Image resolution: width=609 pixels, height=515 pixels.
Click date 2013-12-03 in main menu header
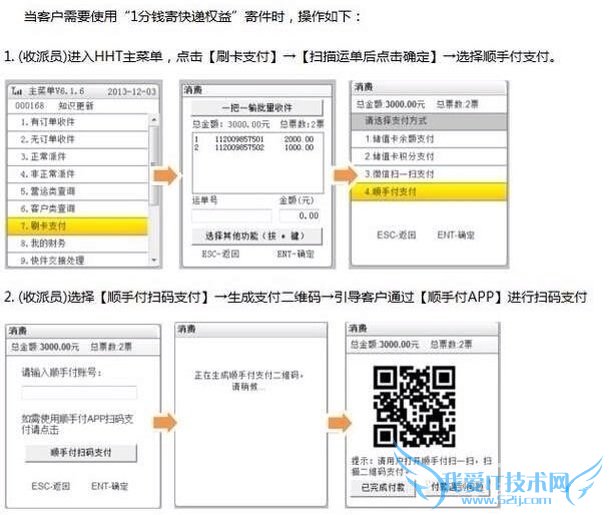pyautogui.click(x=132, y=92)
